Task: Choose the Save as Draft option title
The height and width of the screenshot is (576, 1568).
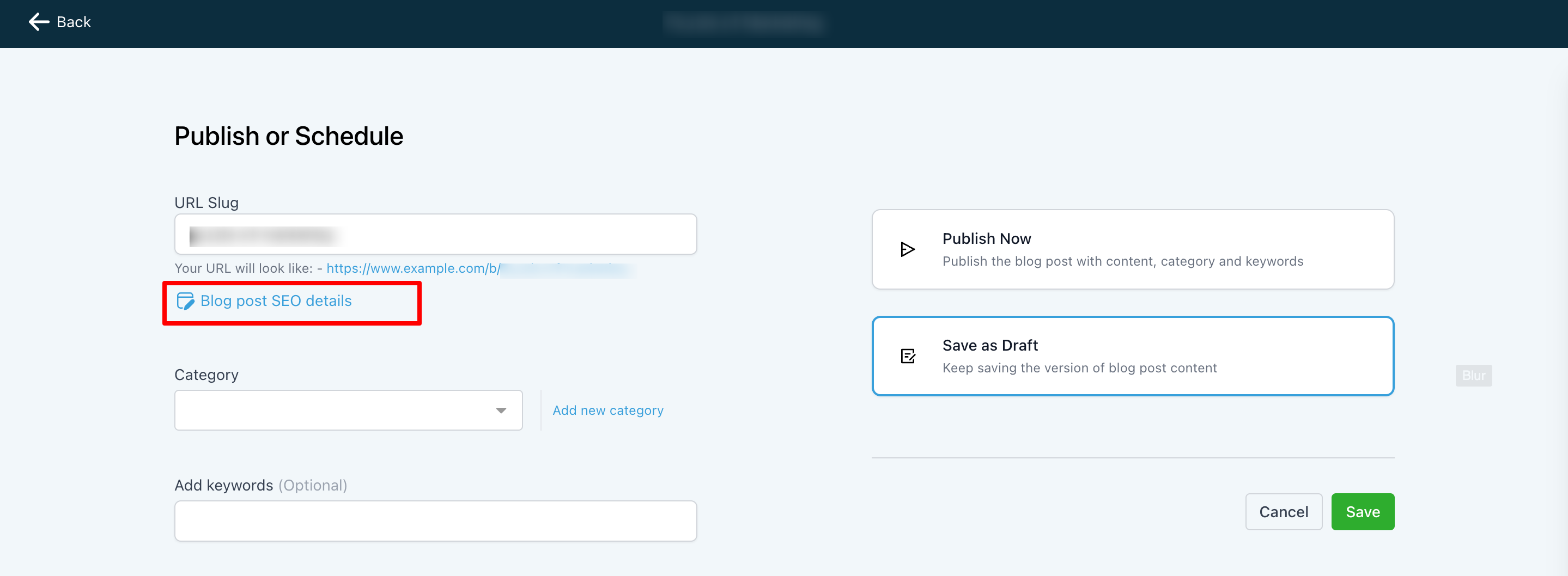Action: click(990, 346)
